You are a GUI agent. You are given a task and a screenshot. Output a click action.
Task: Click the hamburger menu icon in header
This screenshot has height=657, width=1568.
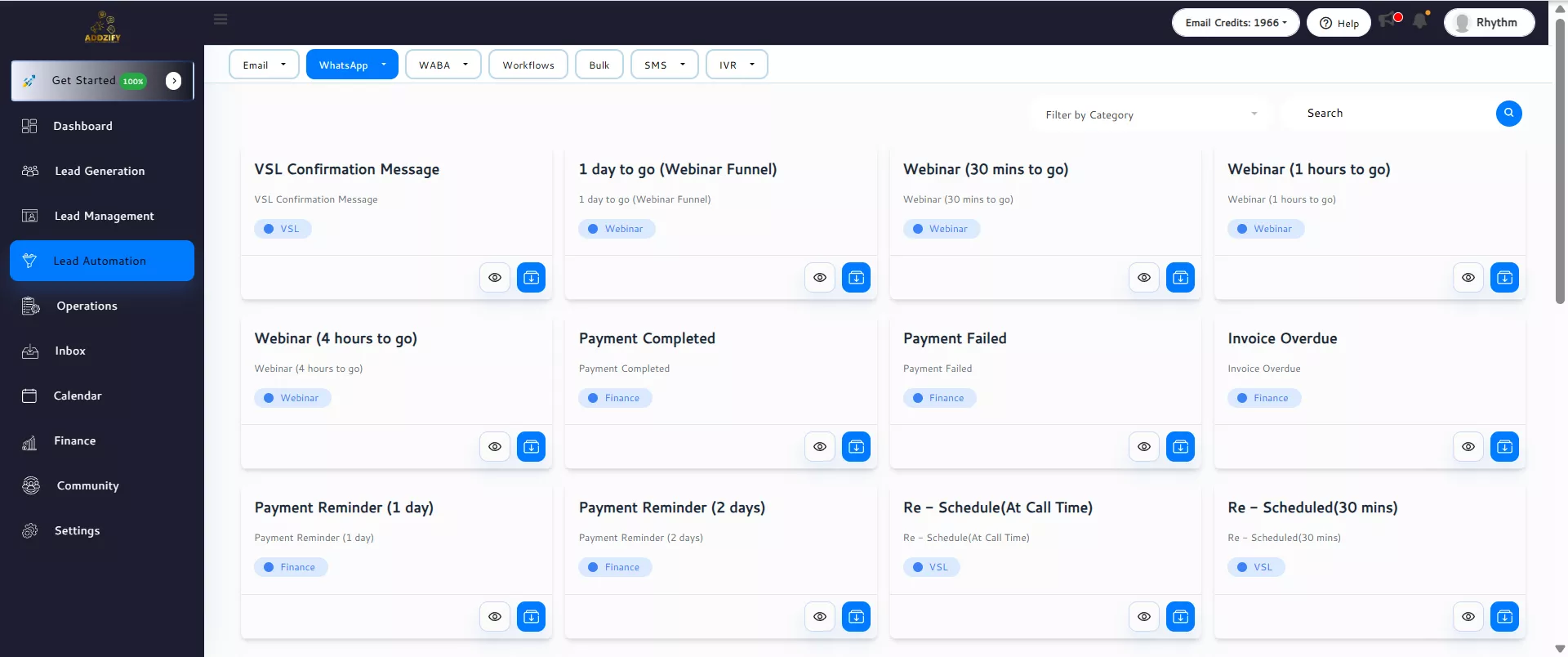pos(220,20)
